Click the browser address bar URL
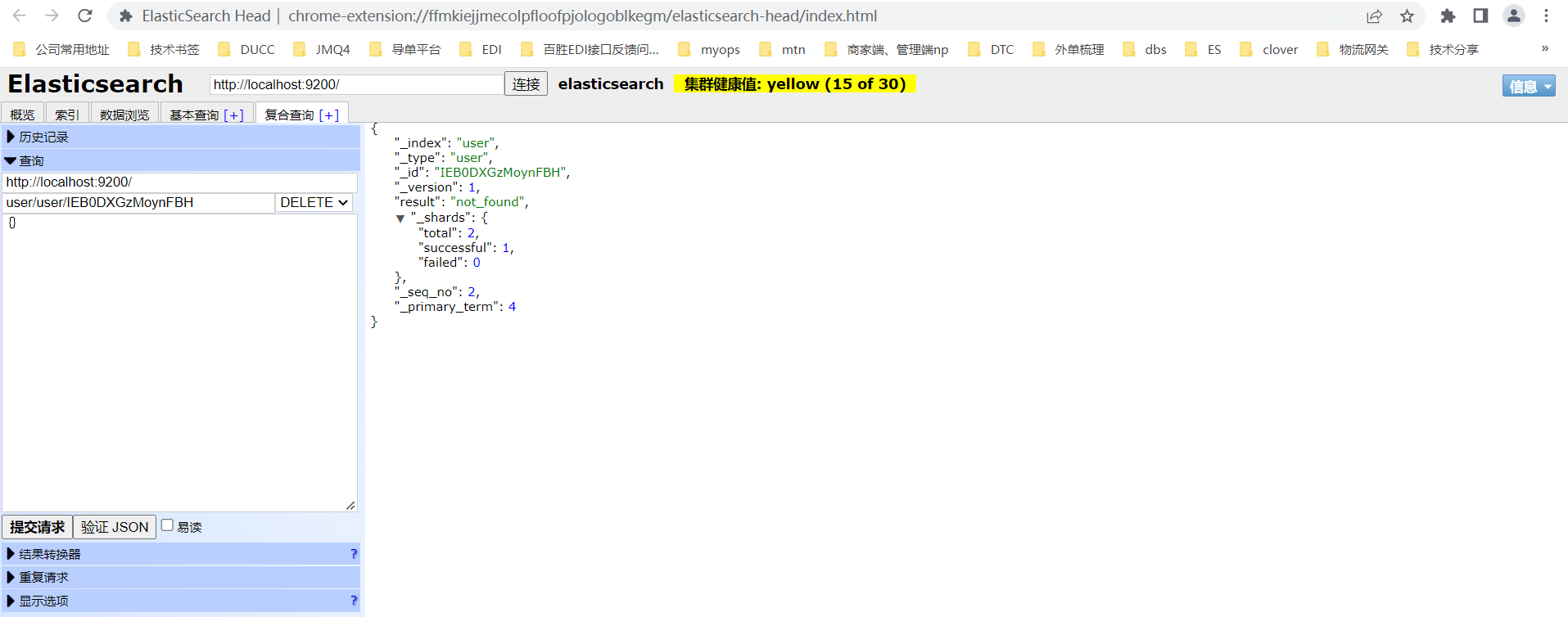This screenshot has width=1568, height=617. pos(582,16)
